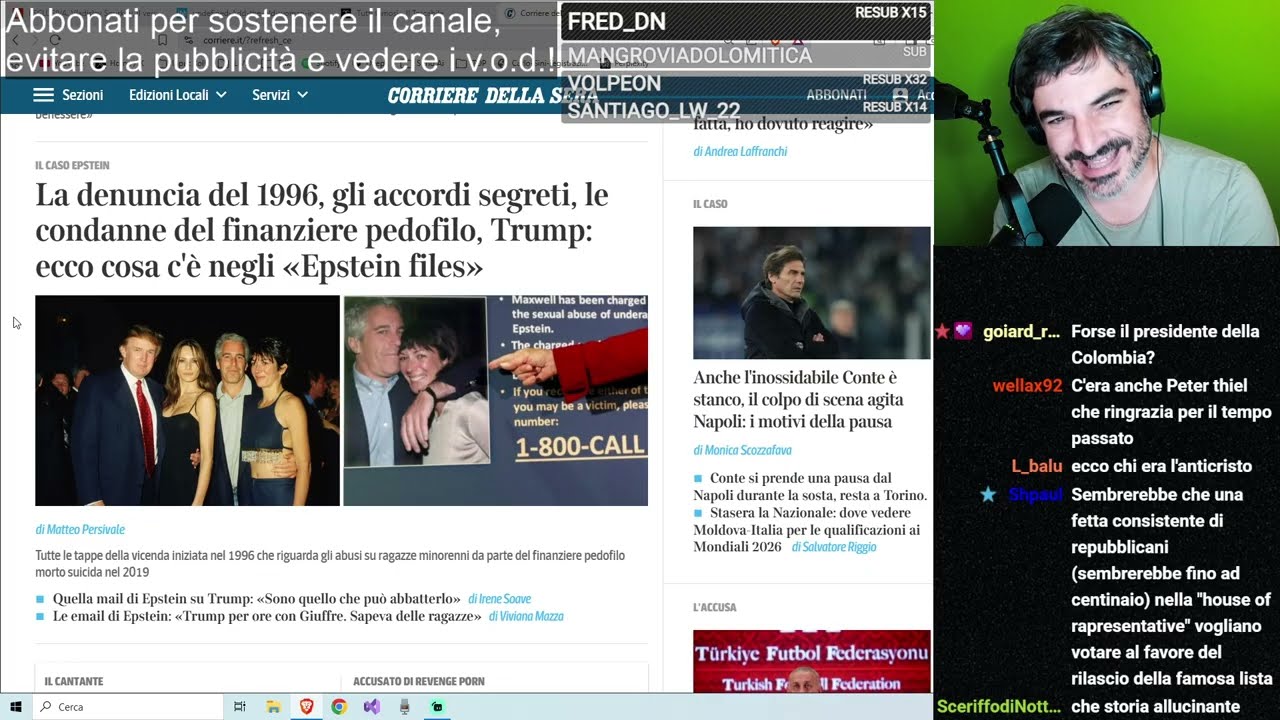Click chat username SceriffodiNott
Viewport: 1280px width, 720px height.
tap(999, 707)
